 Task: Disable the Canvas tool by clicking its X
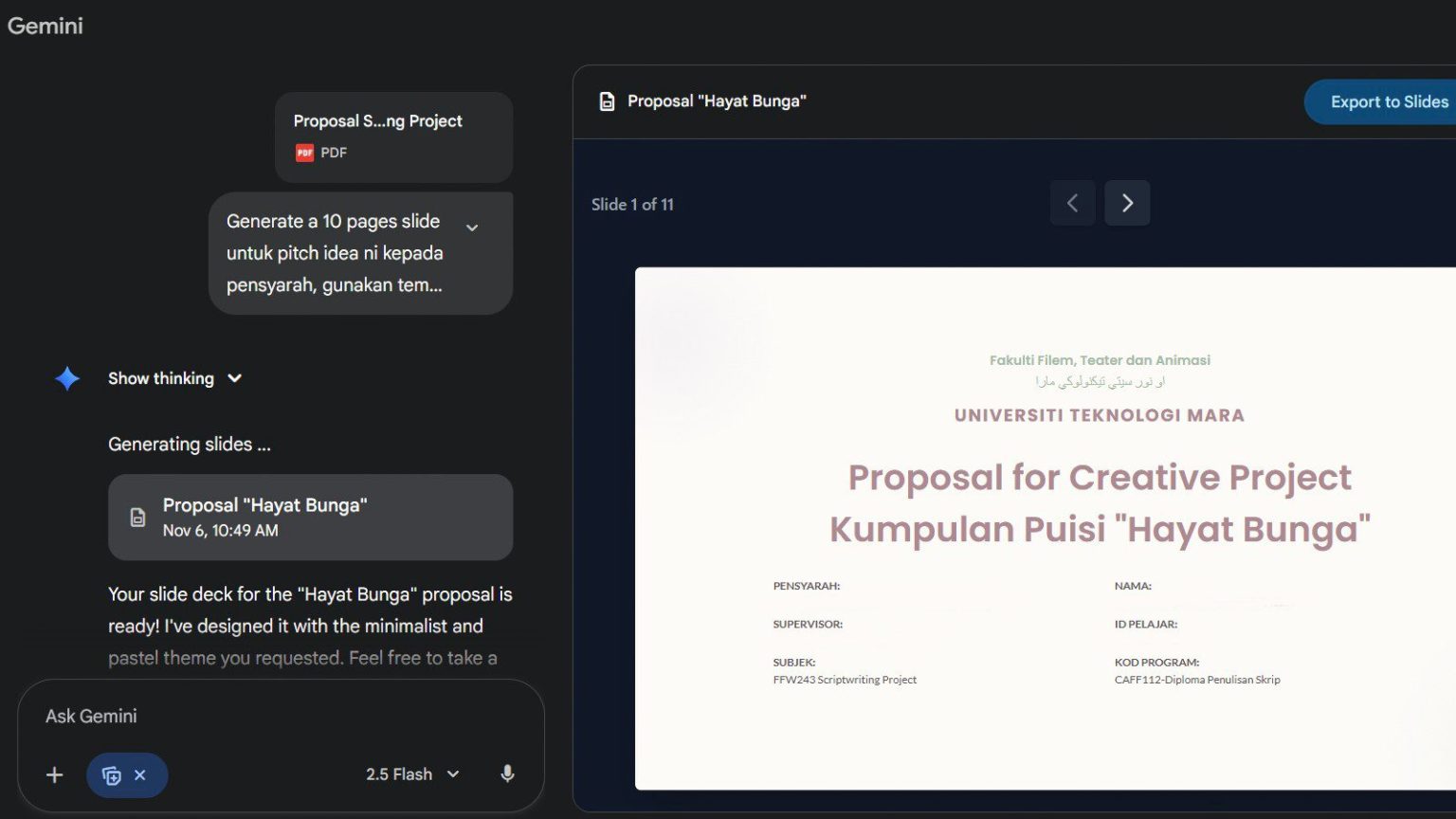coord(140,774)
